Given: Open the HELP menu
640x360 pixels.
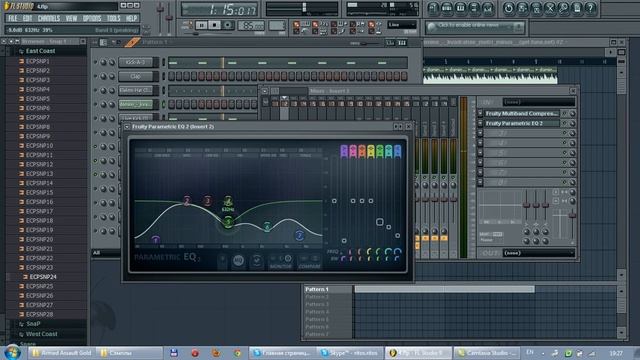Looking at the screenshot, I should (131, 18).
